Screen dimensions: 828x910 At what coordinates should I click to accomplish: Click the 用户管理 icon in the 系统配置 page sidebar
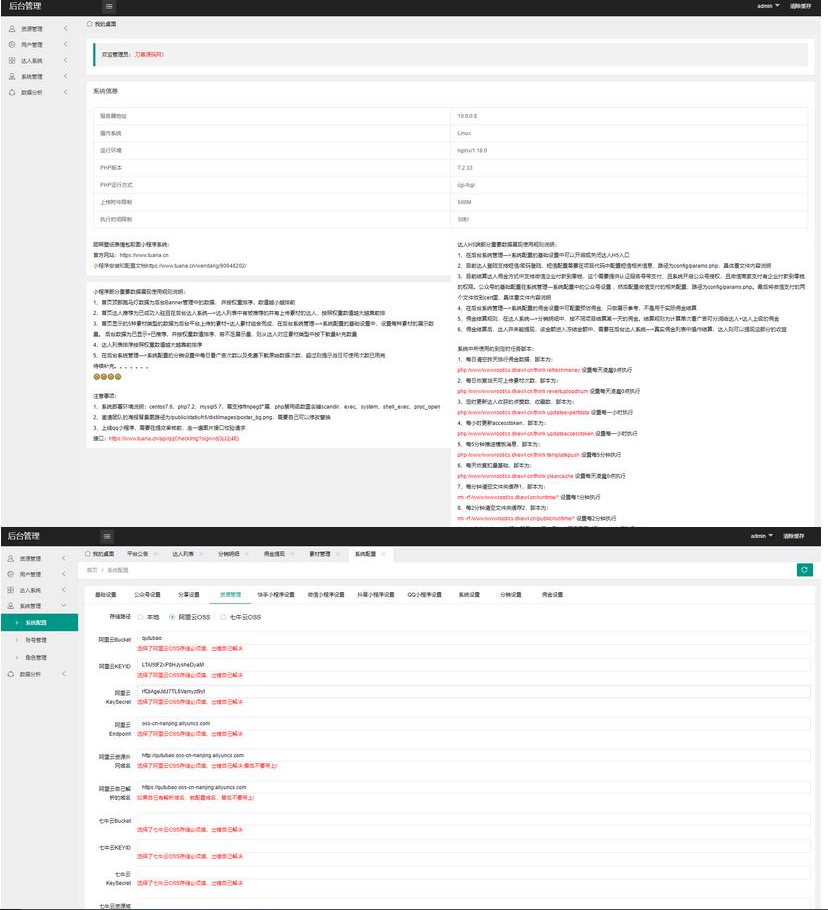click(x=10, y=574)
